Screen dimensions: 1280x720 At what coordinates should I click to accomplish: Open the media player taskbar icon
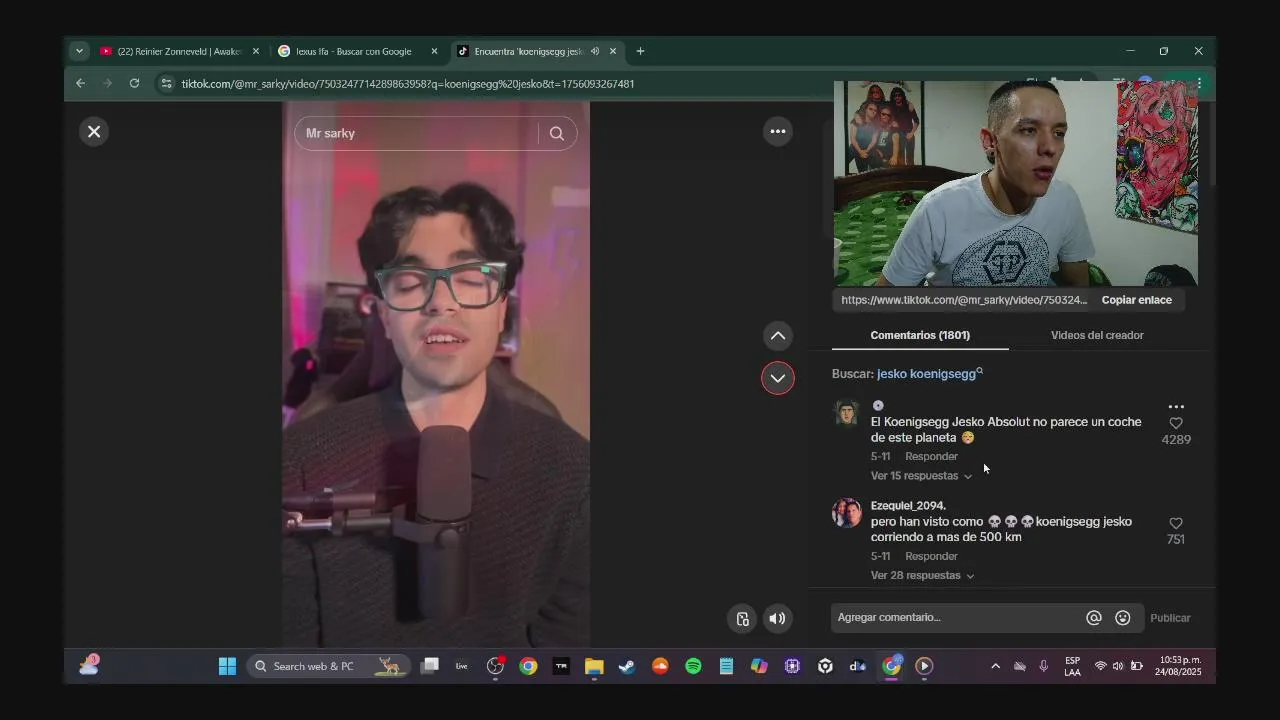[924, 666]
